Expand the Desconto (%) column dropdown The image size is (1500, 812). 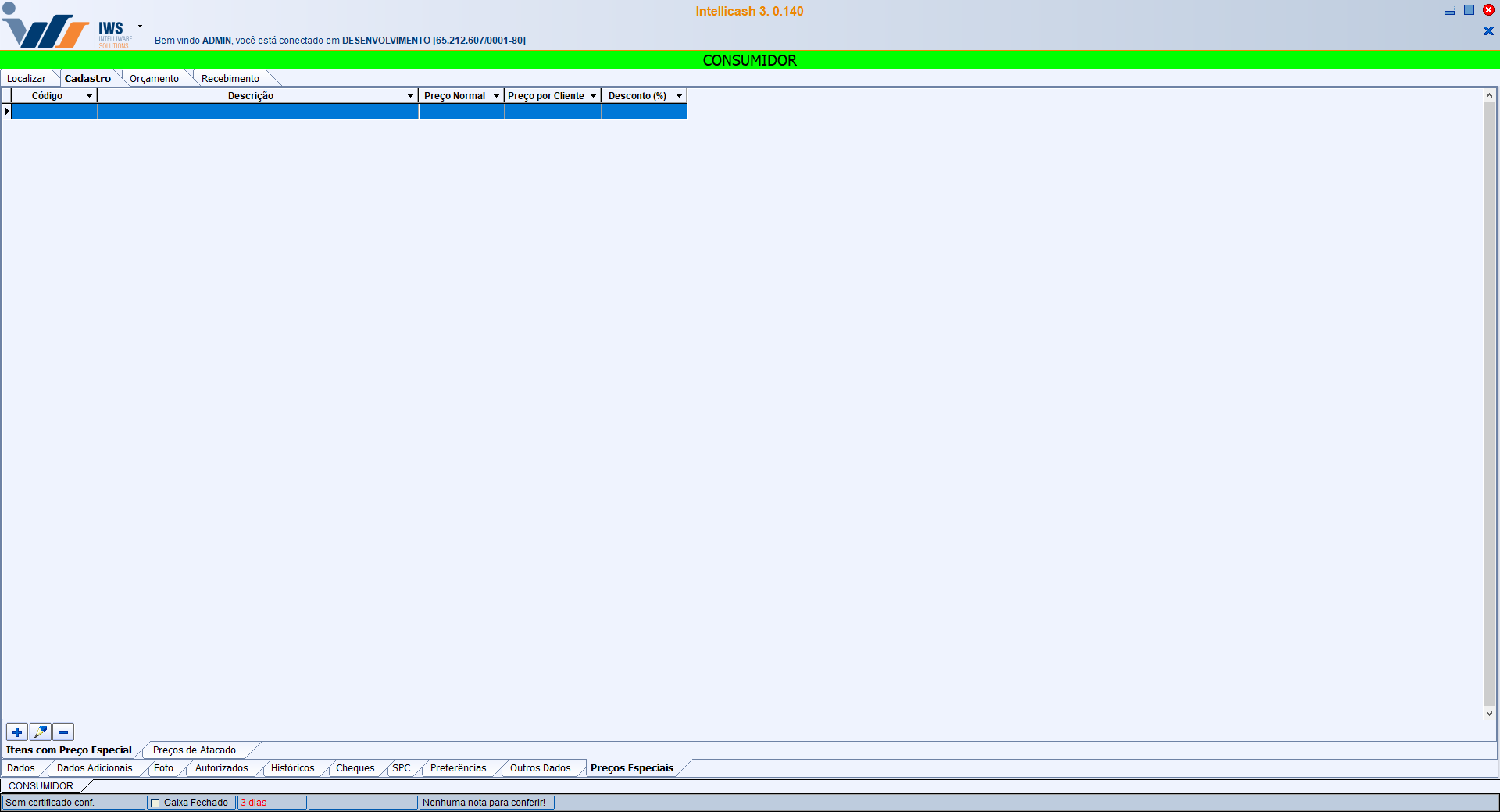point(679,96)
